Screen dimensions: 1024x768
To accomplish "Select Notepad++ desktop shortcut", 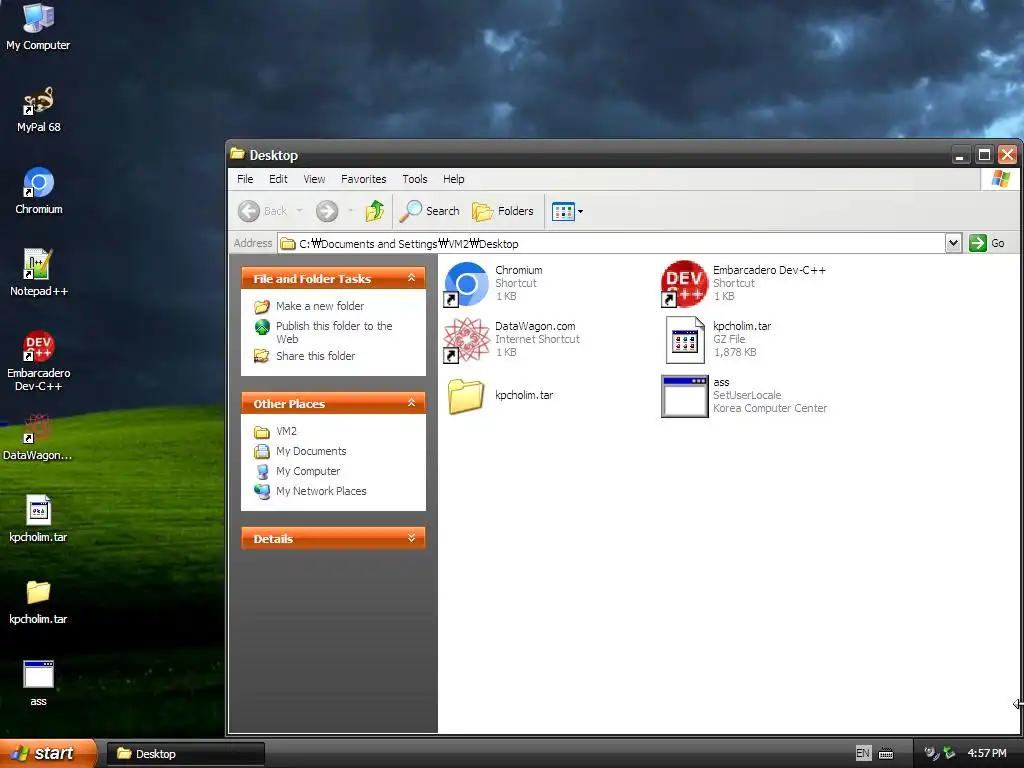I will click(39, 273).
